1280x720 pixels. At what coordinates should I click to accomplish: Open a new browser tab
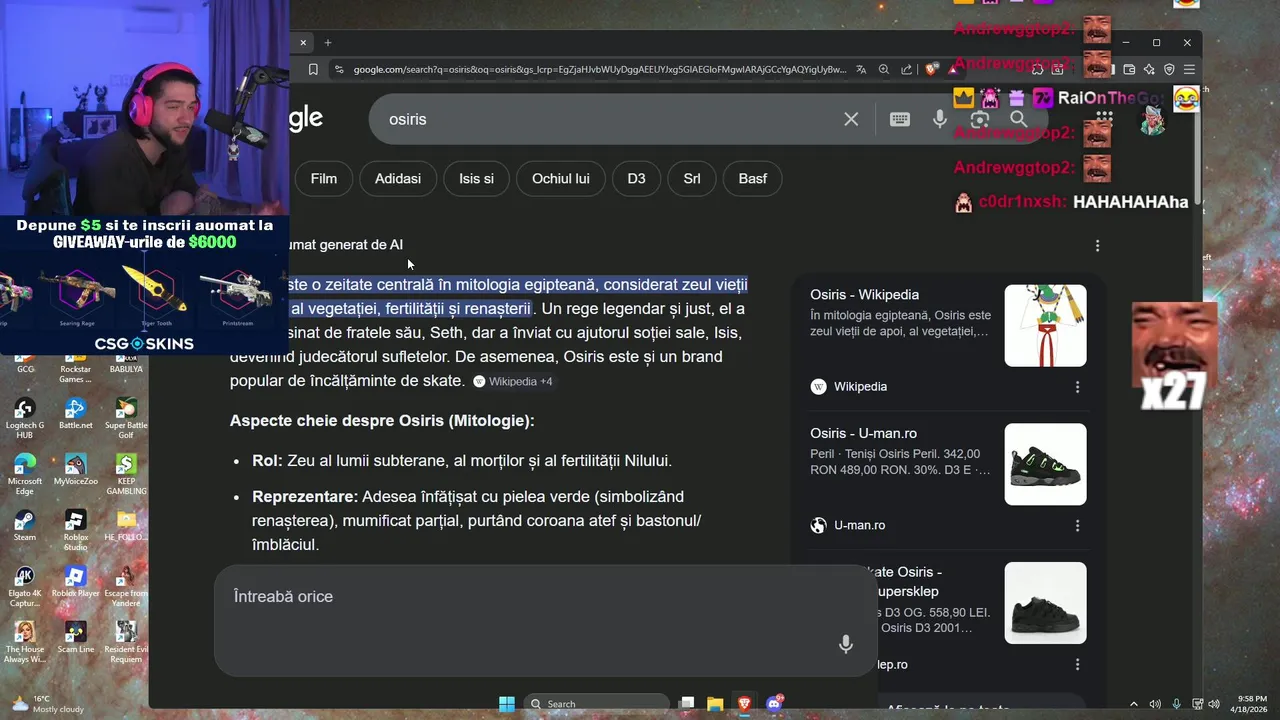[x=327, y=42]
